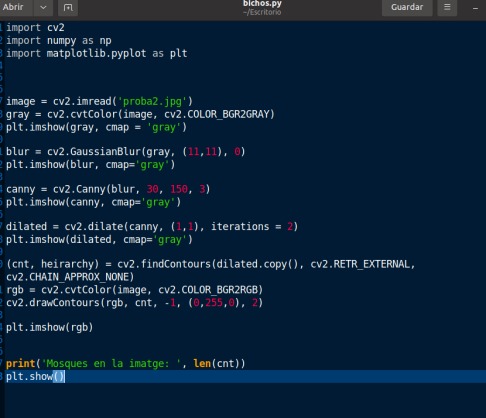Create a new document tab icon

[x=68, y=7]
